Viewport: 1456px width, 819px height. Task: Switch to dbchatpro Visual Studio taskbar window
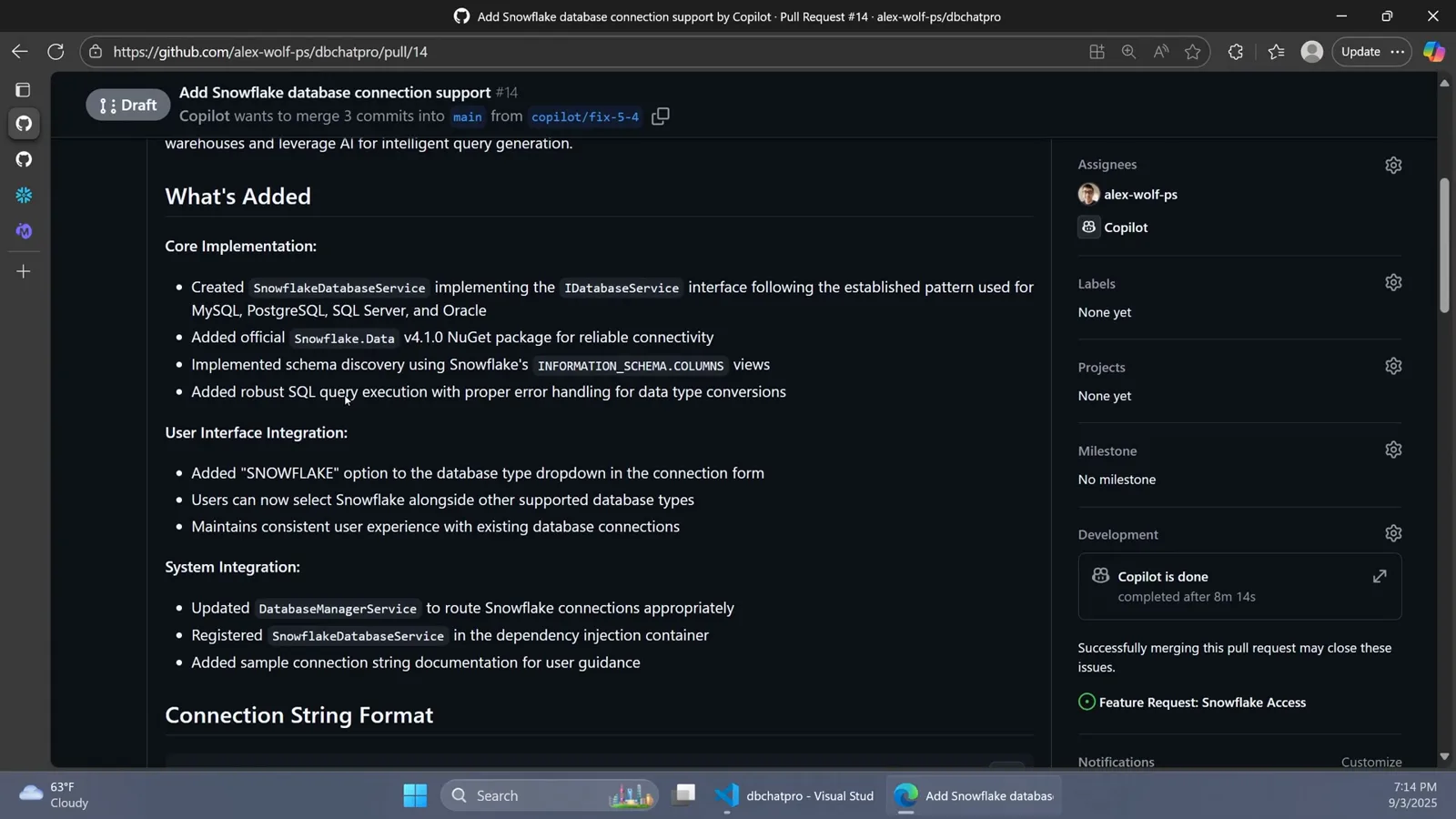[x=794, y=795]
